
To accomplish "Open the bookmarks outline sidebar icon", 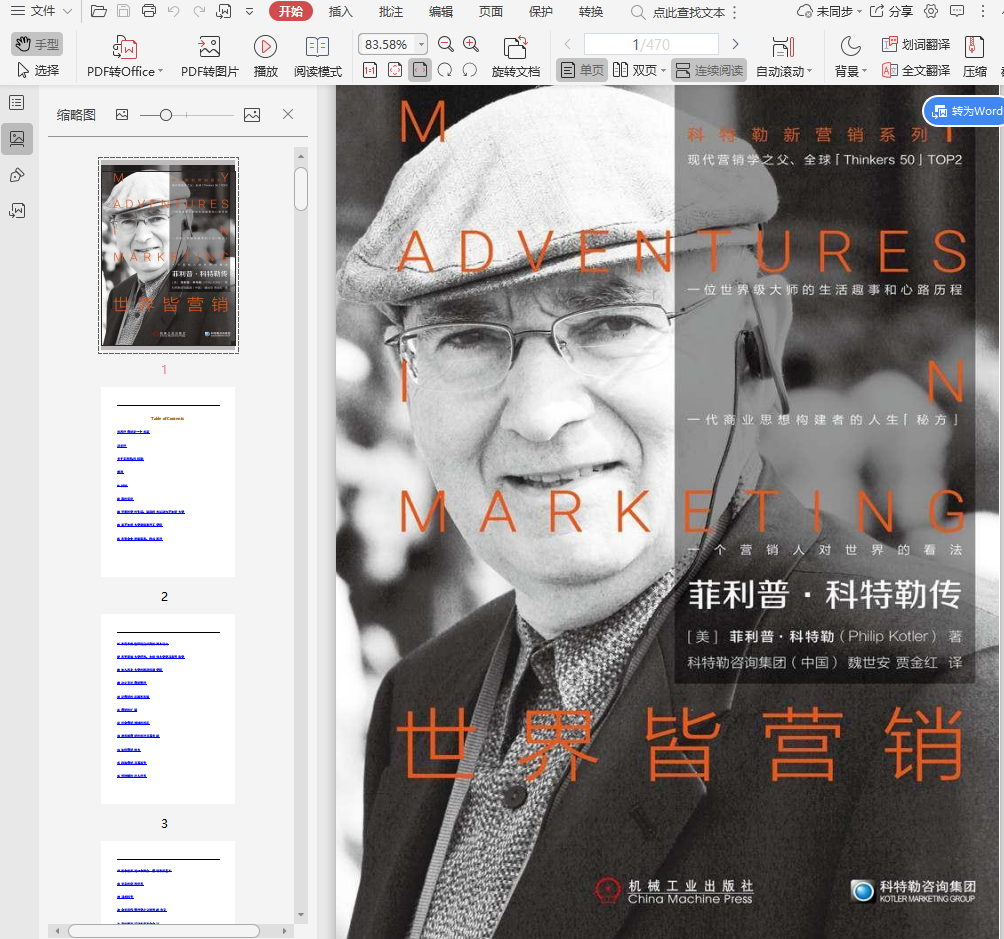I will (17, 103).
